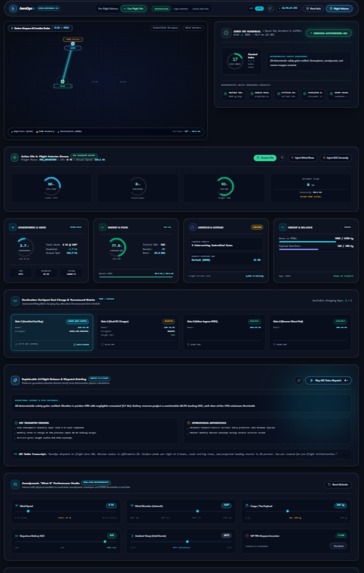364x573 pixels.
Task: Click the Departure Battery SOC slider handle
Action: pos(105,542)
